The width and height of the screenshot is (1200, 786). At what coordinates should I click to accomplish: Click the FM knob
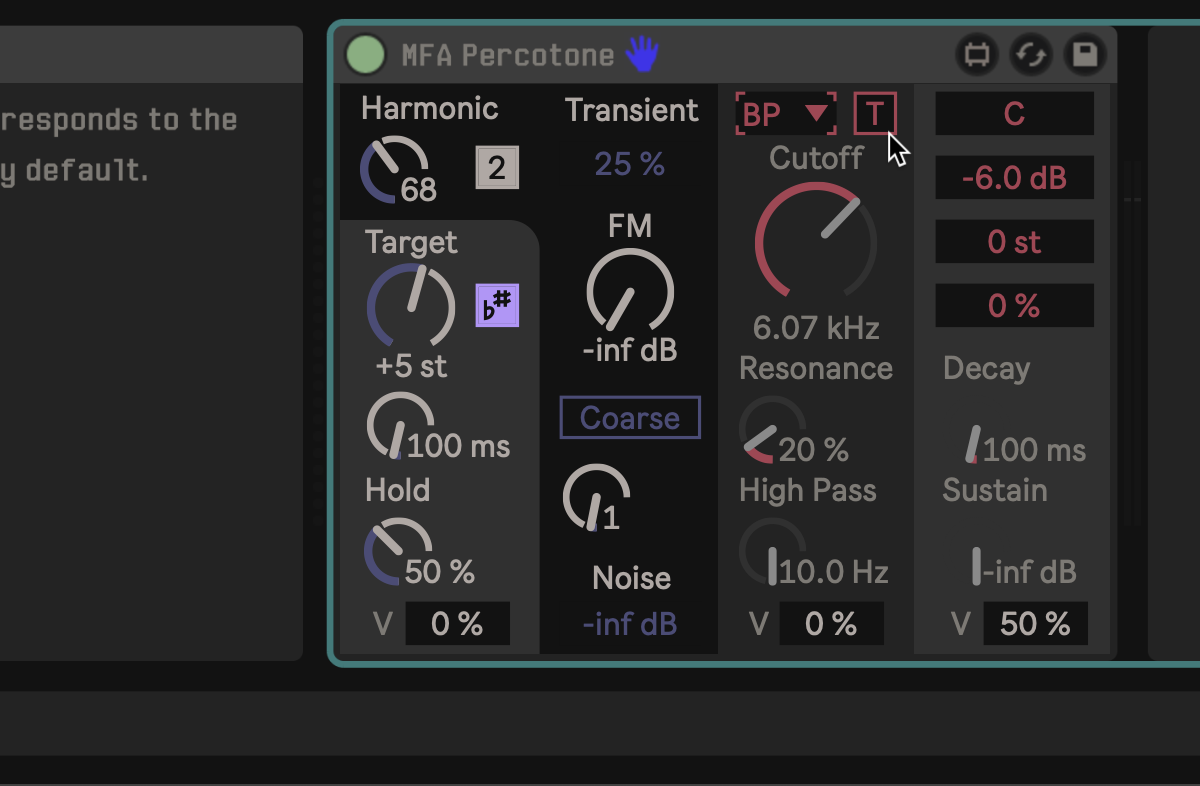[630, 292]
